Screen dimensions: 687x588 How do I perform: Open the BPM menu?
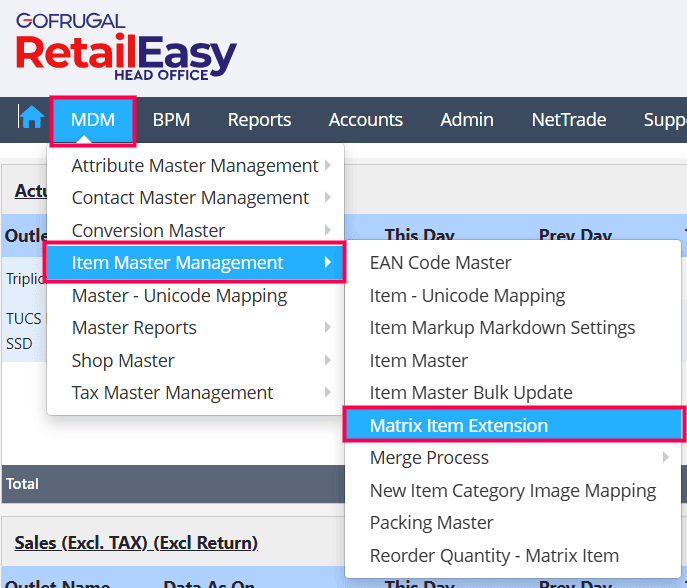pyautogui.click(x=171, y=120)
